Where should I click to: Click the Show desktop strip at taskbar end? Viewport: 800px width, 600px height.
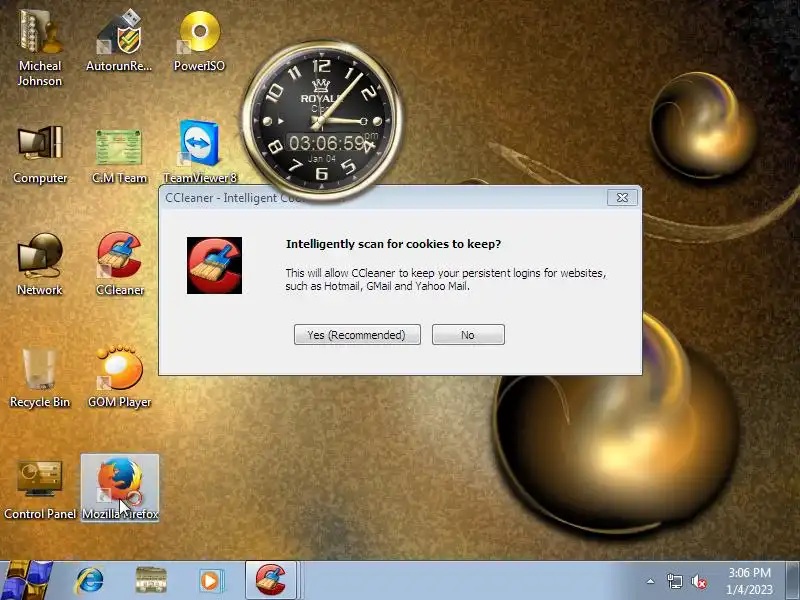point(793,581)
